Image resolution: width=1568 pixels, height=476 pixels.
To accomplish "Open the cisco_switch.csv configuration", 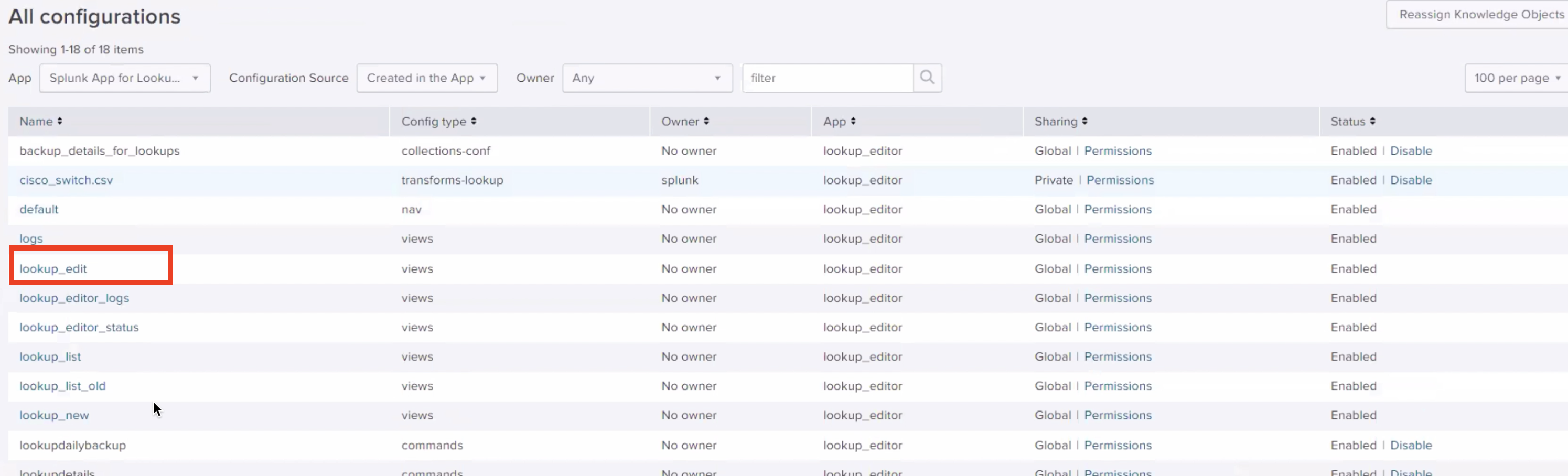I will click(66, 180).
